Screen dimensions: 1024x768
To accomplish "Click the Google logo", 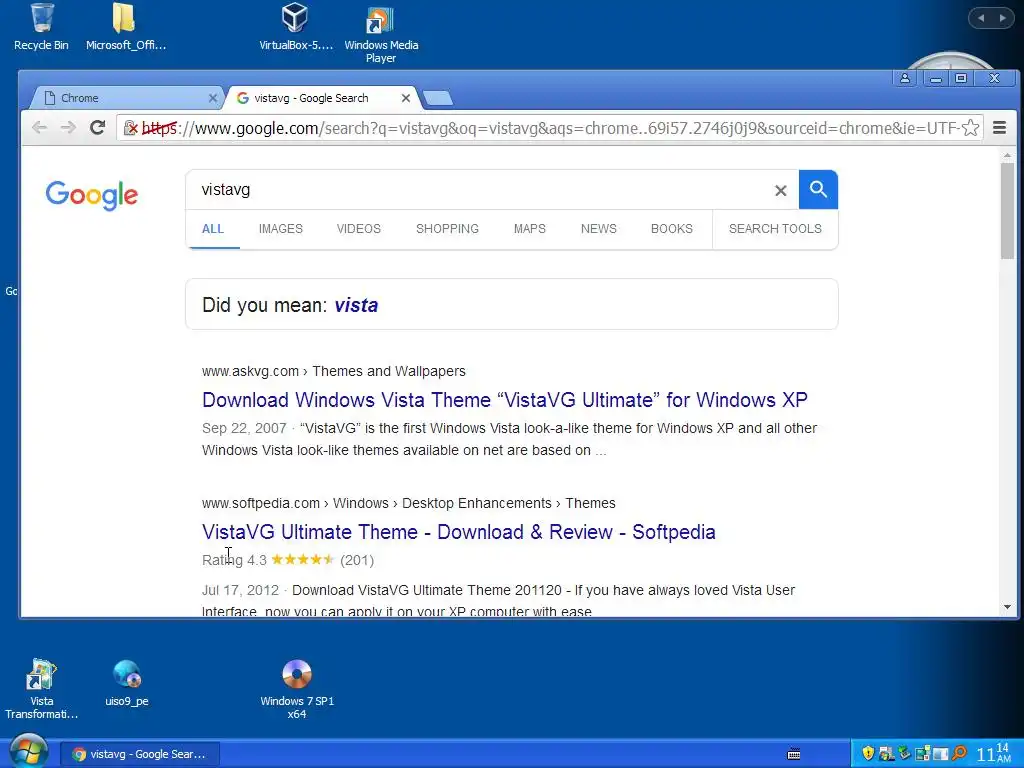I will pos(91,195).
